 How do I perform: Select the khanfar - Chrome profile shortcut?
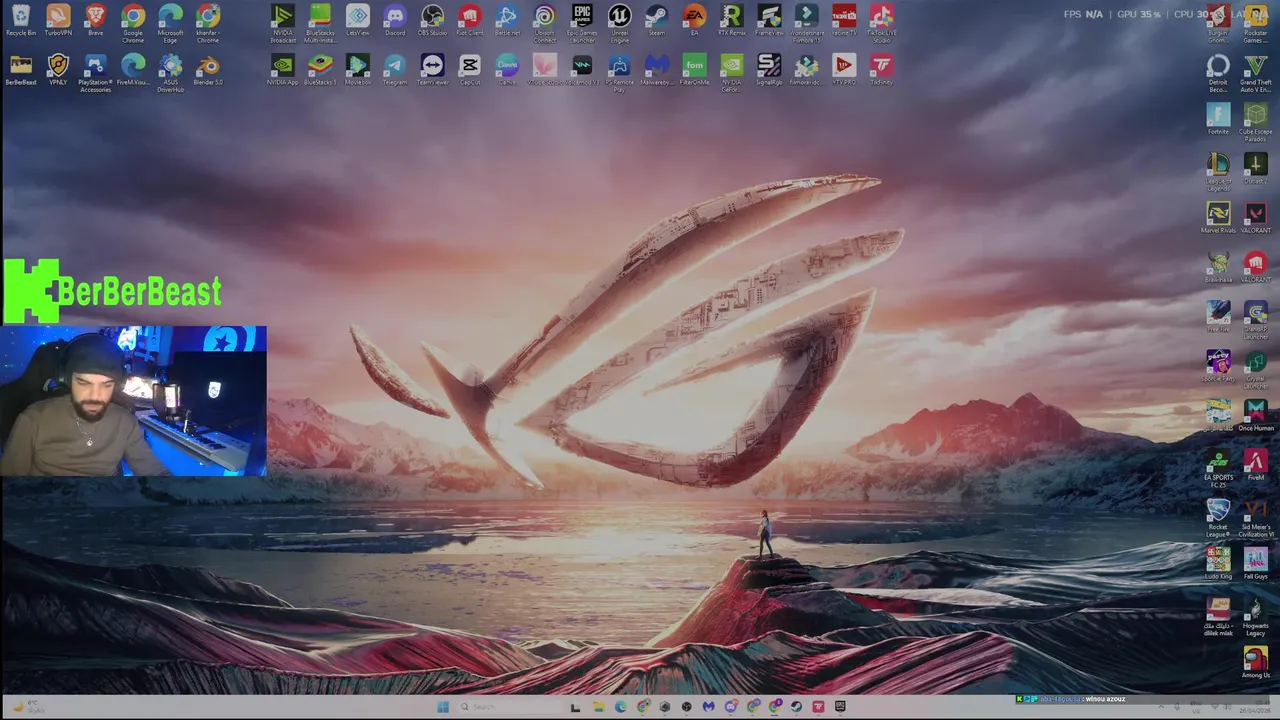pyautogui.click(x=208, y=23)
